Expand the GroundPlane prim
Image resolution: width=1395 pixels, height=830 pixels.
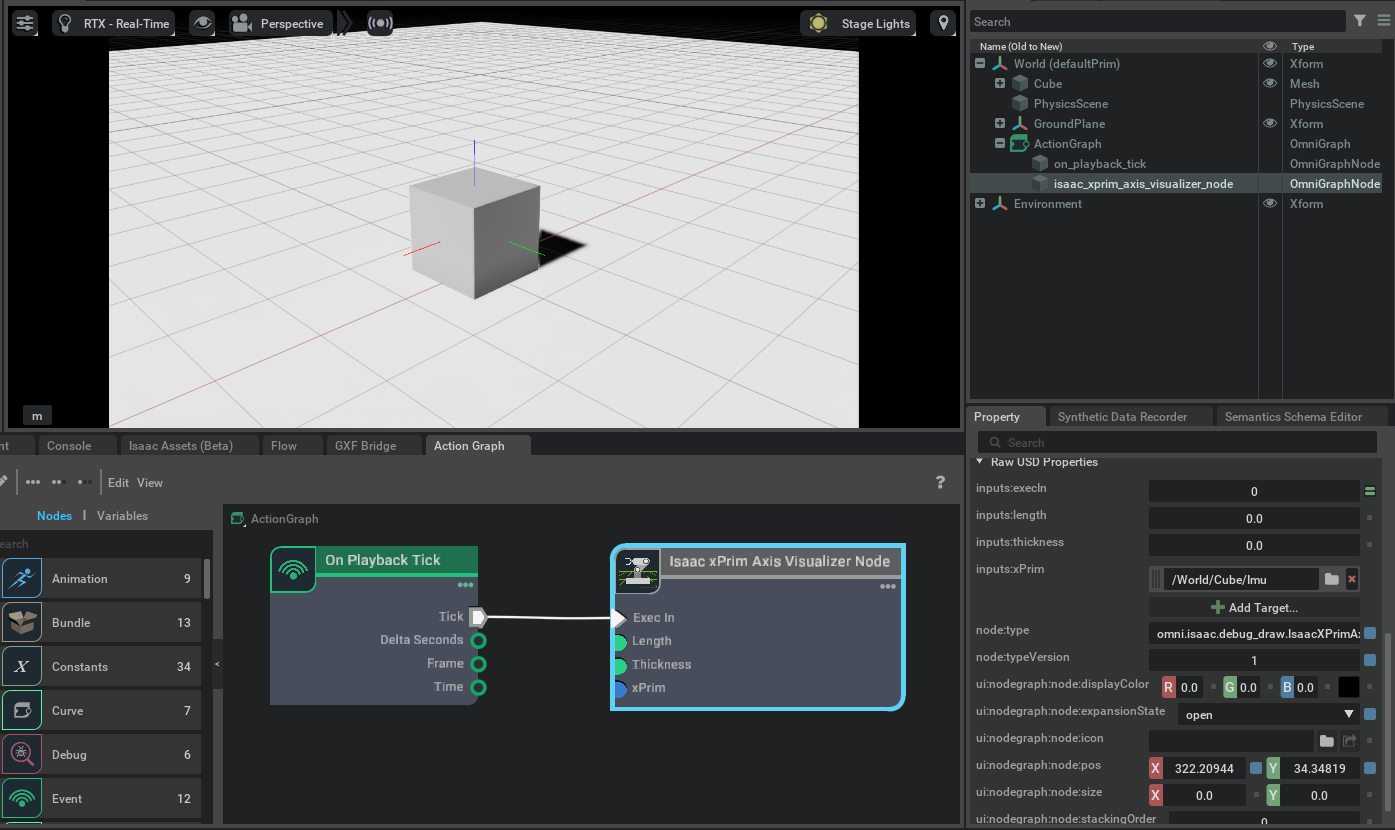click(1000, 123)
